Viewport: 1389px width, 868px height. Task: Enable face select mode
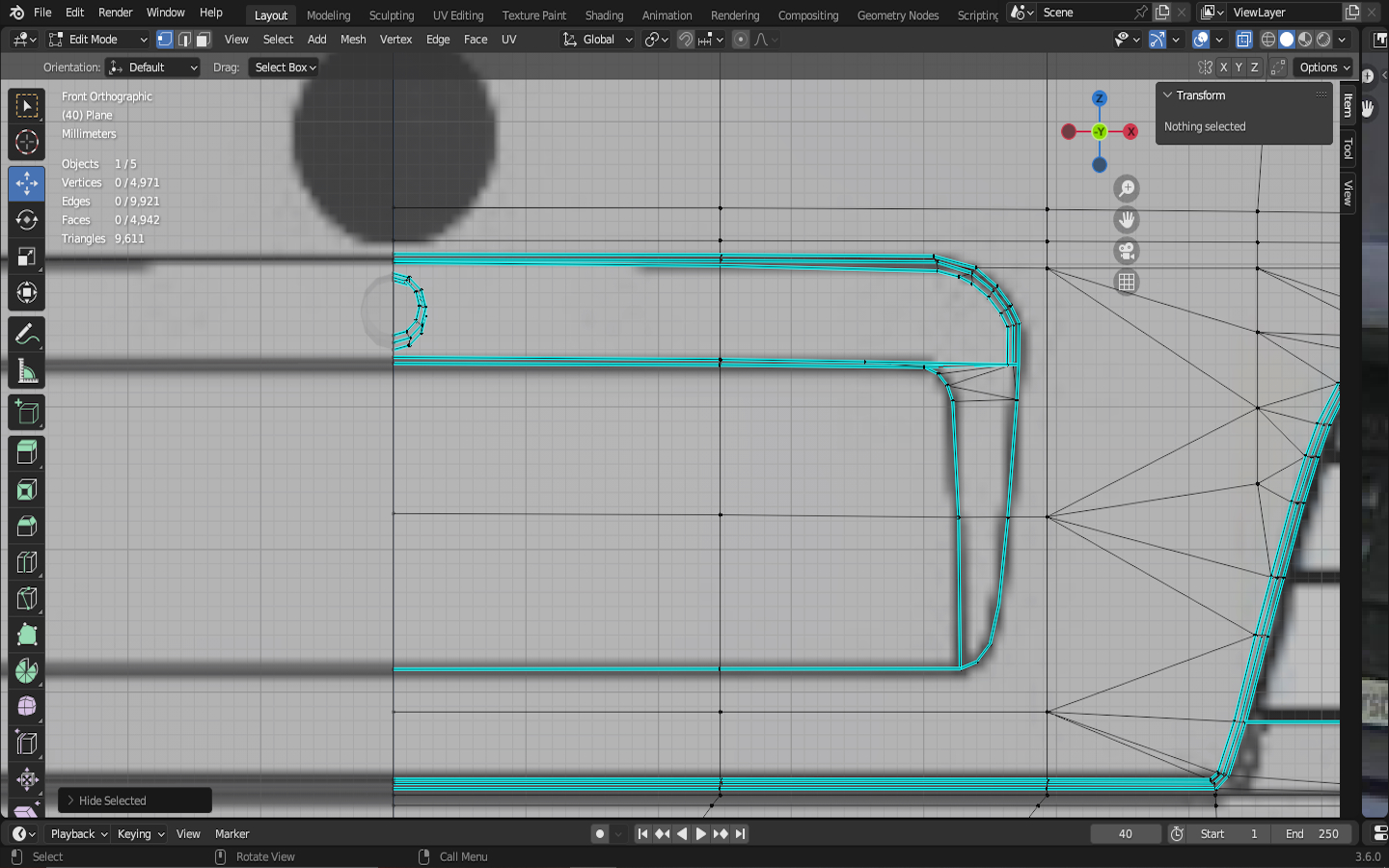(x=204, y=40)
